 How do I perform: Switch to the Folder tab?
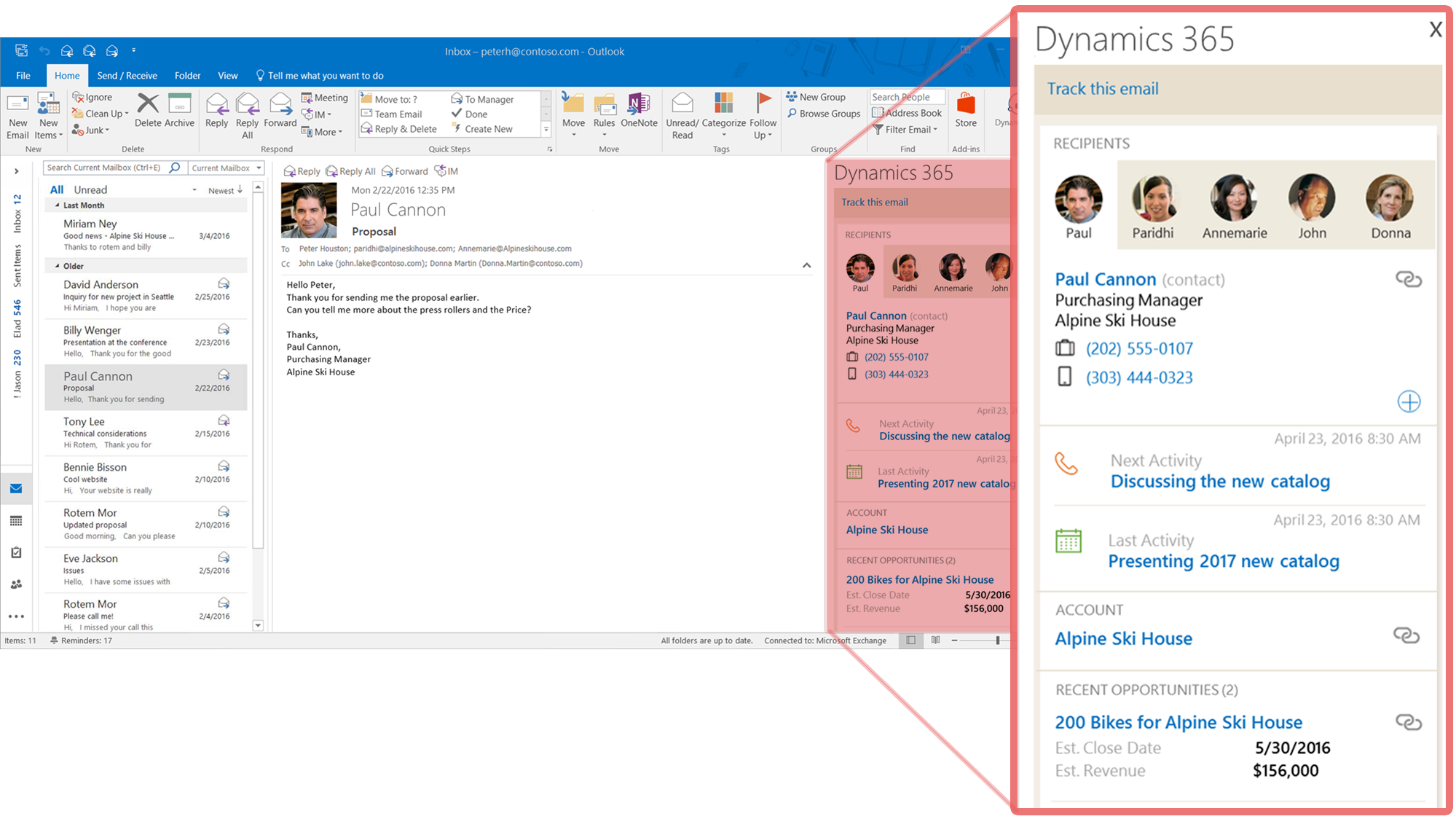point(187,76)
